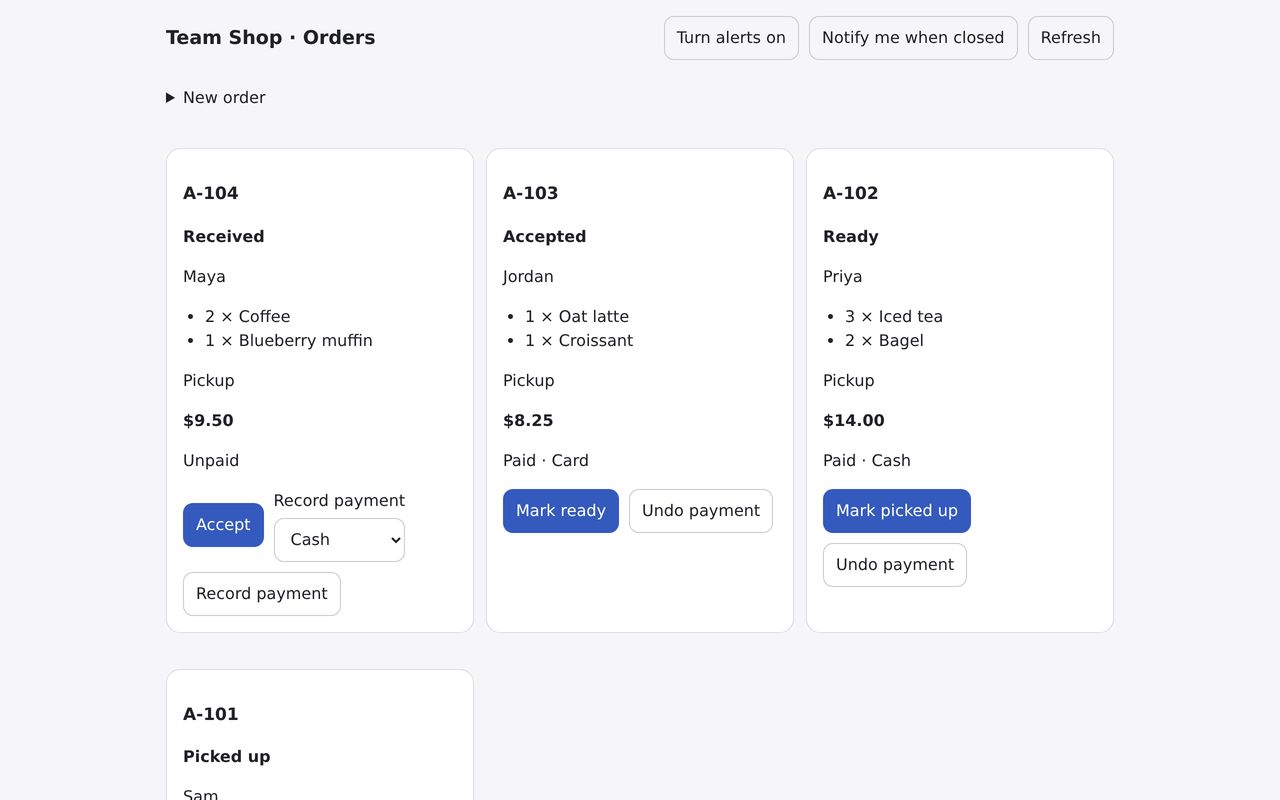Click the "3 × Iced tea" item
Image resolution: width=1280 pixels, height=800 pixels.
pyautogui.click(x=894, y=317)
